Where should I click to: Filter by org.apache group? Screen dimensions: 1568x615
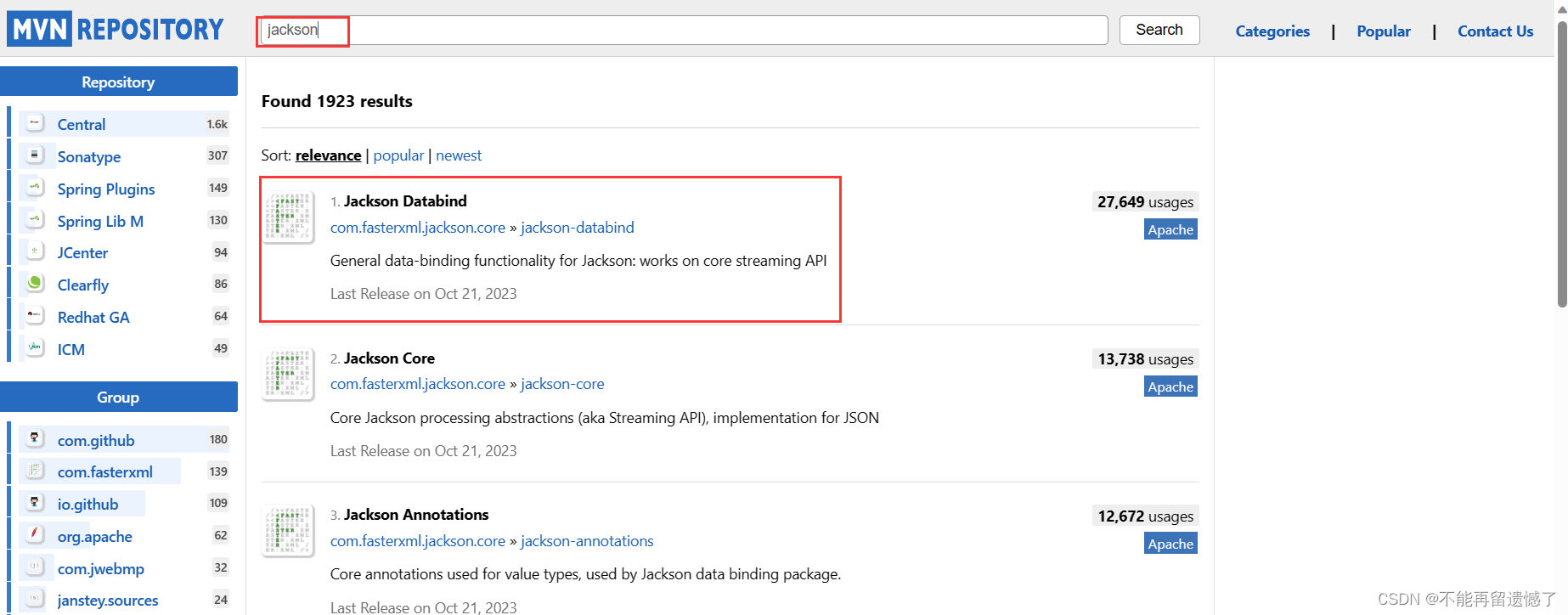tap(95, 537)
